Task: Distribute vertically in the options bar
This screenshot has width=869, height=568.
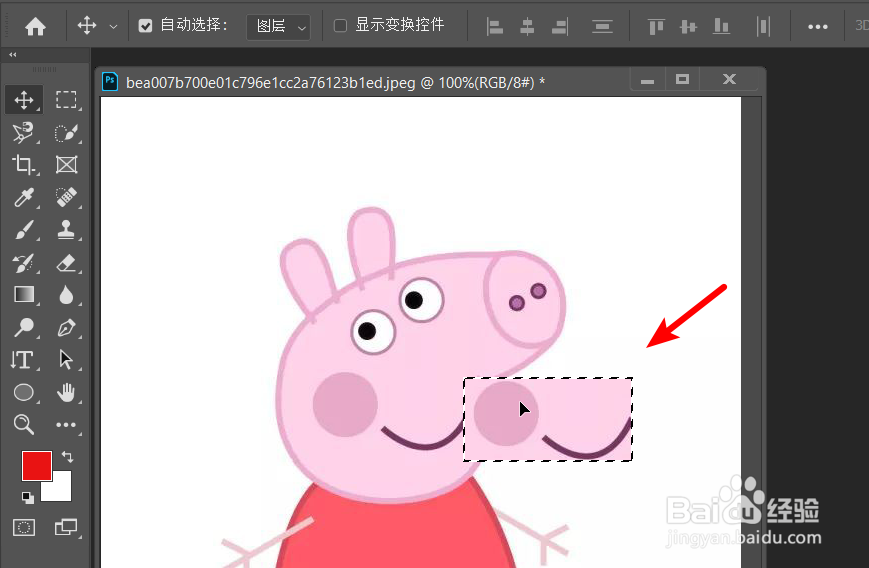Action: click(x=602, y=26)
